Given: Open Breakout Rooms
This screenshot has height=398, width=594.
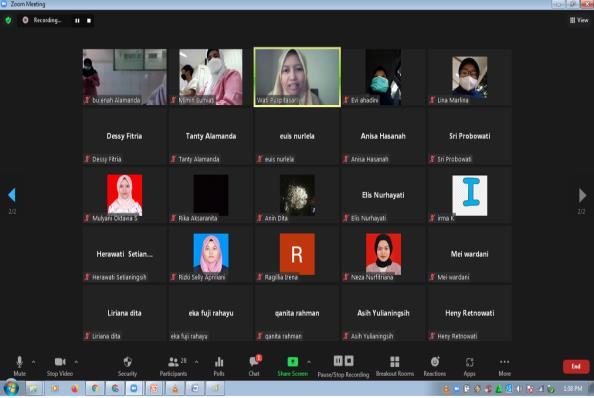Looking at the screenshot, I should pos(395,366).
